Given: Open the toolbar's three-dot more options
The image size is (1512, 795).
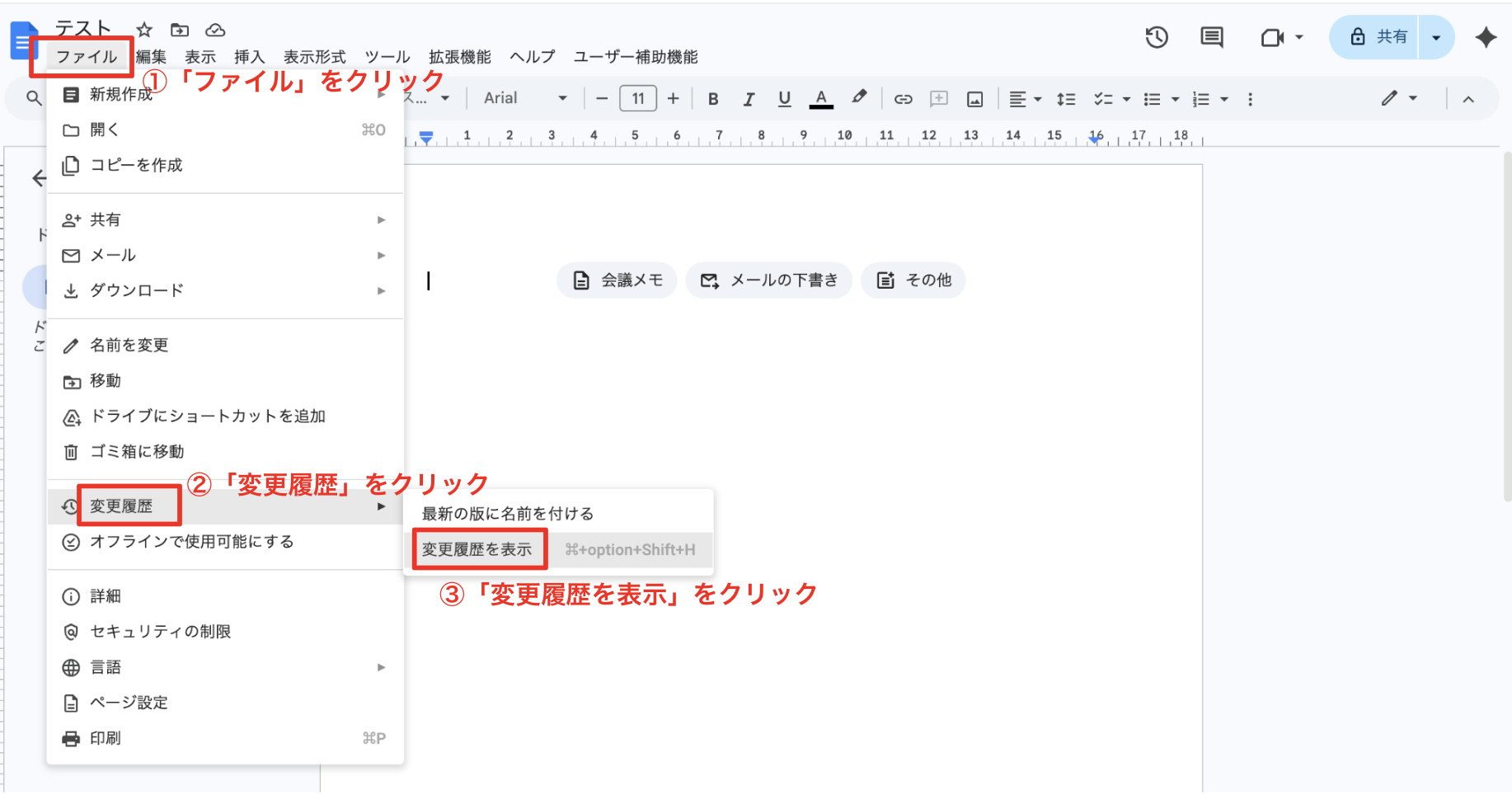Looking at the screenshot, I should pos(1250,99).
